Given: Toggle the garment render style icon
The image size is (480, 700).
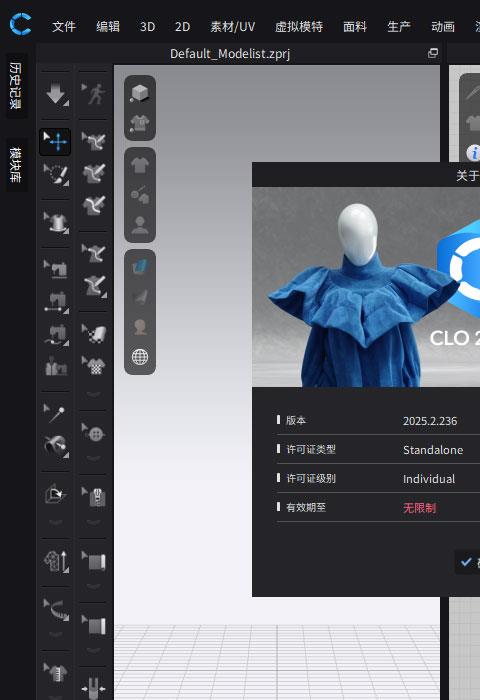Looking at the screenshot, I should click(140, 124).
